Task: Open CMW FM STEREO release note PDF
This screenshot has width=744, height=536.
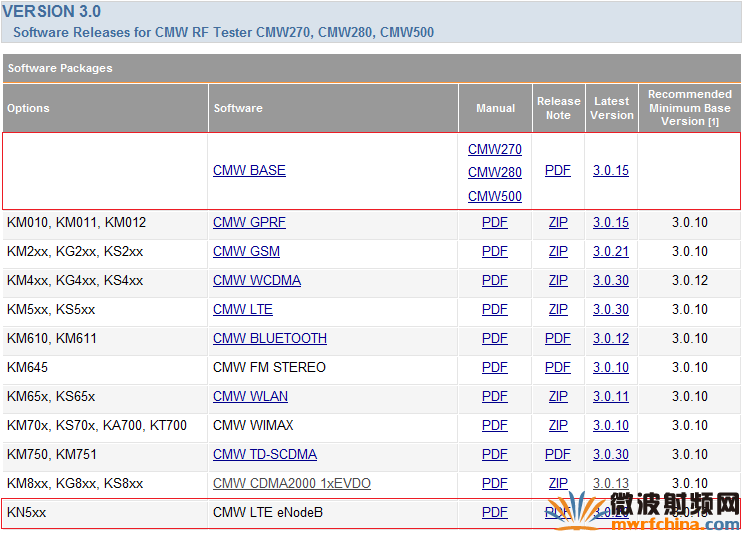Action: (x=558, y=367)
